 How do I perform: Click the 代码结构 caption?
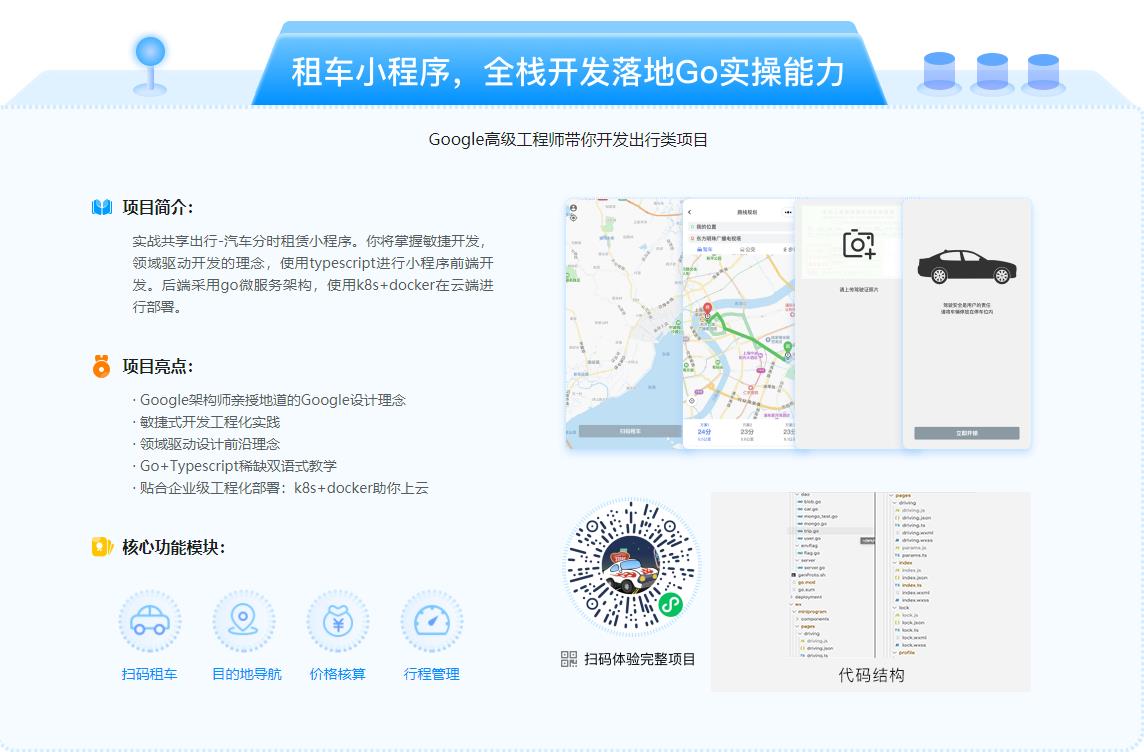click(871, 675)
